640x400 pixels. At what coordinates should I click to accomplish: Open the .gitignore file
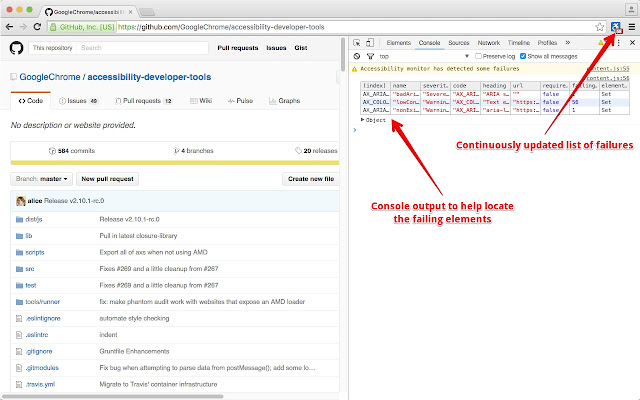point(39,351)
